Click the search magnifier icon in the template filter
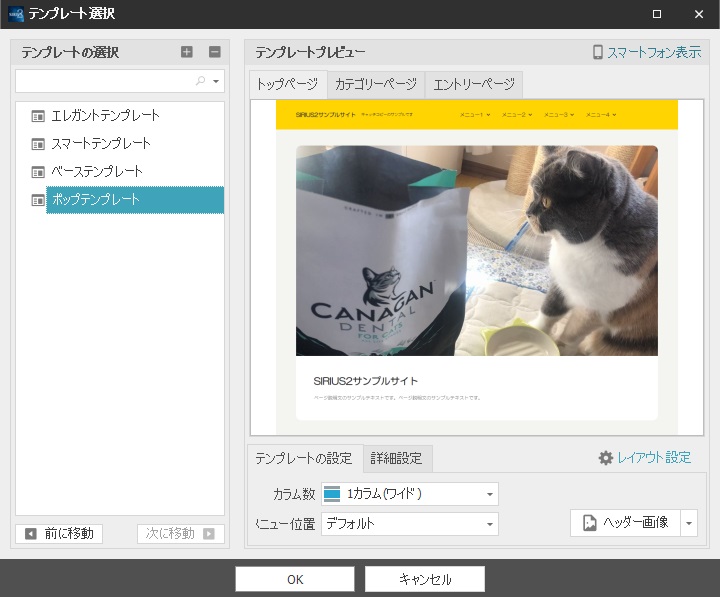720x597 pixels. [x=200, y=81]
